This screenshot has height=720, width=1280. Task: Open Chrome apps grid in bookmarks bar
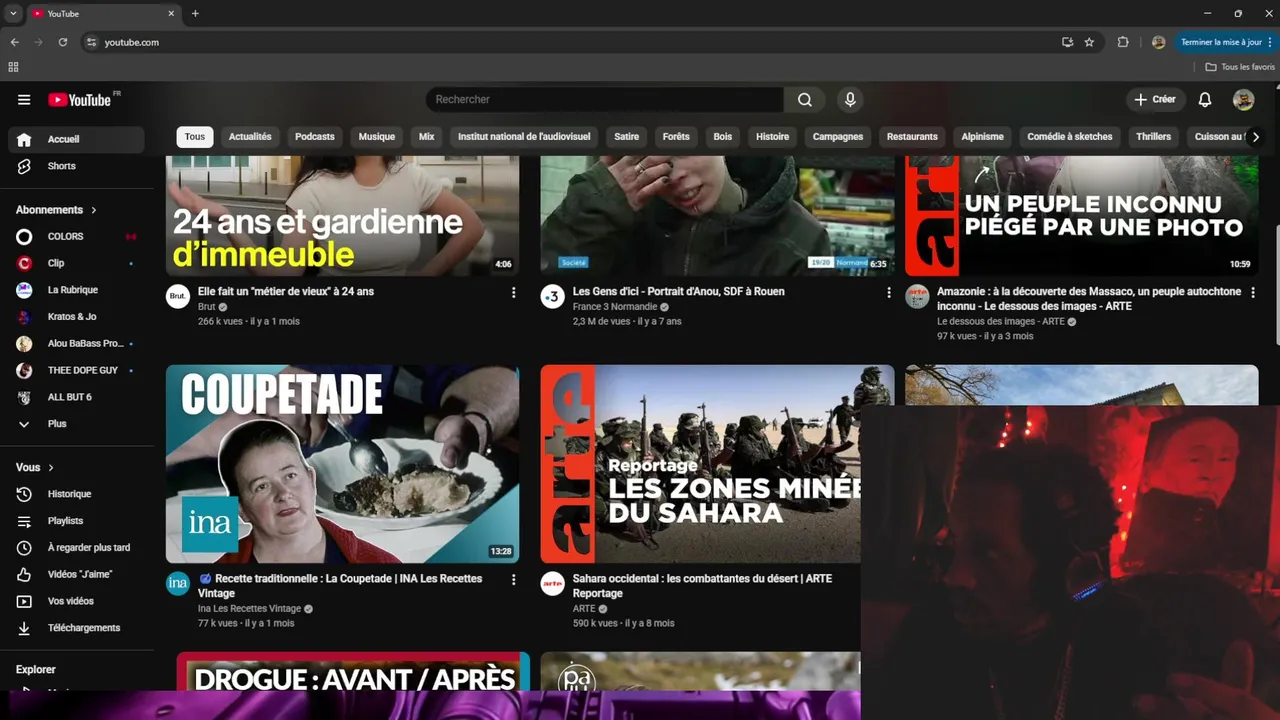coord(13,67)
